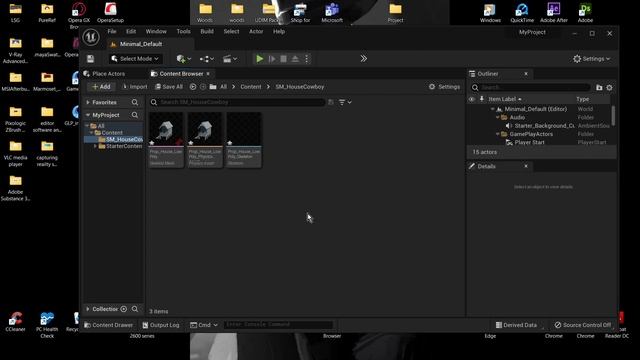Click the save search icon beside the search field
Image resolution: width=640 pixels, height=360 pixels.
coord(331,102)
